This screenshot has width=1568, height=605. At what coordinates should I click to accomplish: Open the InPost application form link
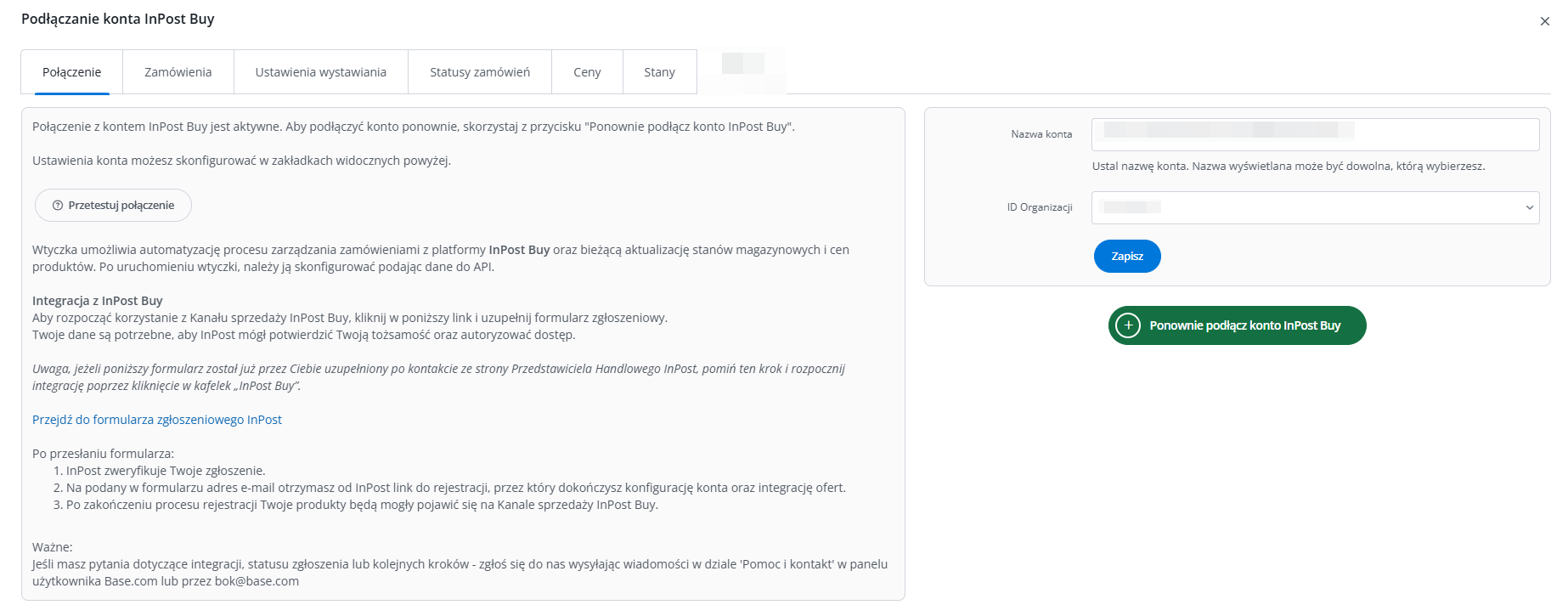[157, 420]
